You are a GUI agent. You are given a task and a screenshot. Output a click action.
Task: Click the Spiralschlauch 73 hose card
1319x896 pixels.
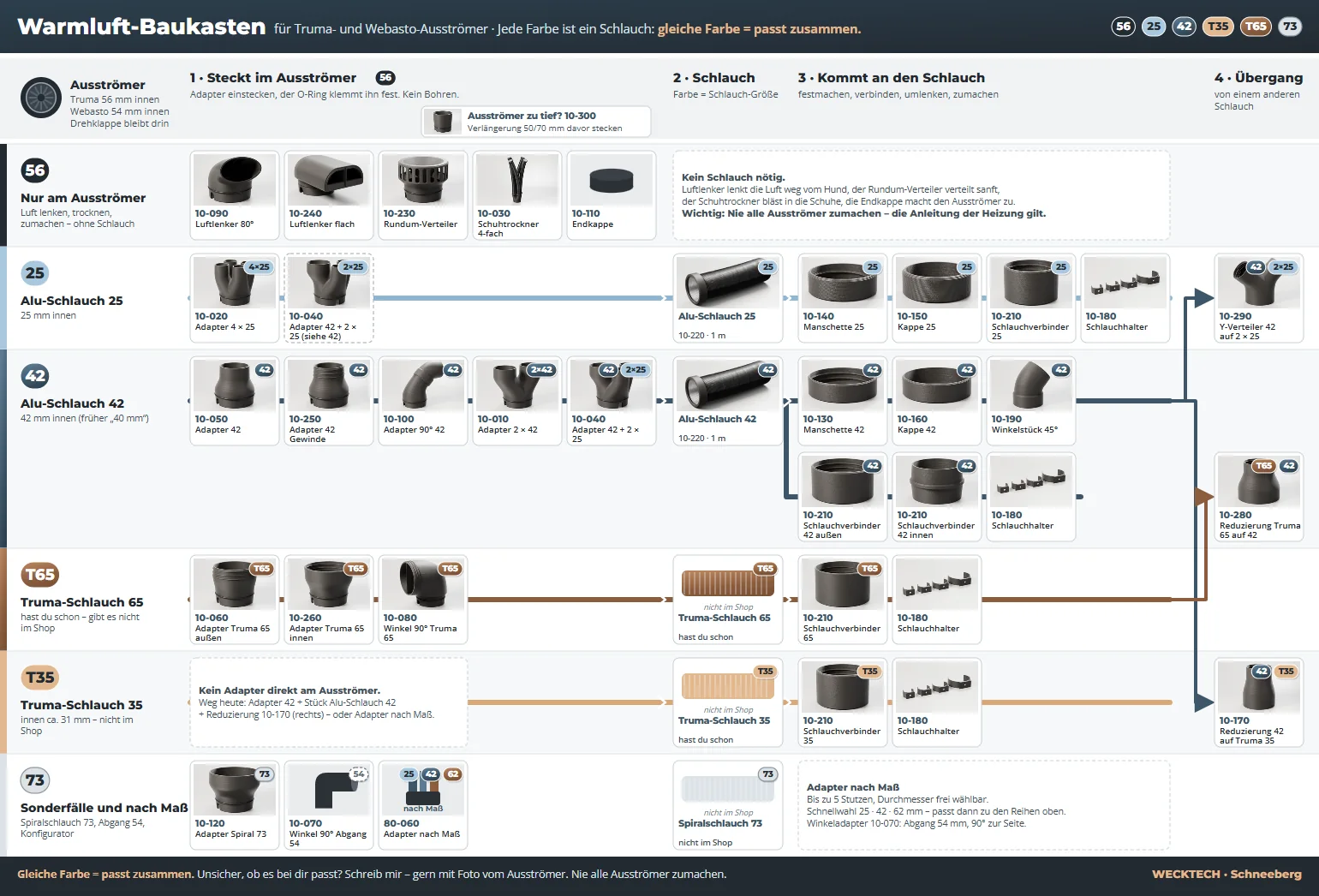[x=728, y=805]
